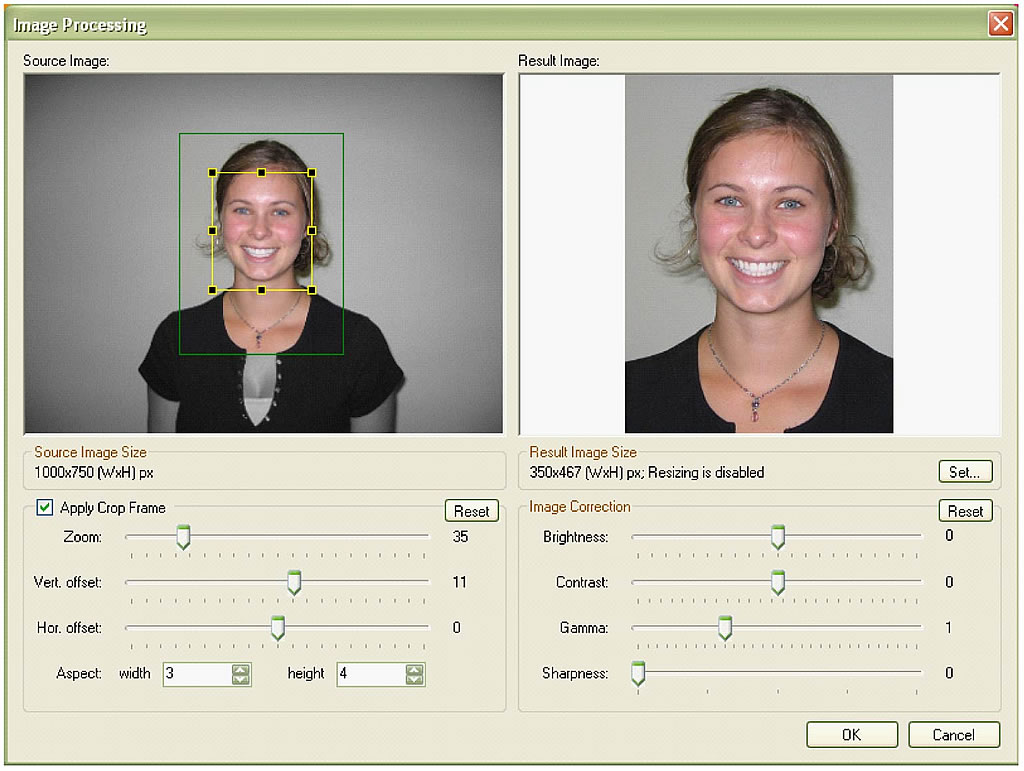Click the "Hor. offset:" label

pyautogui.click(x=69, y=627)
